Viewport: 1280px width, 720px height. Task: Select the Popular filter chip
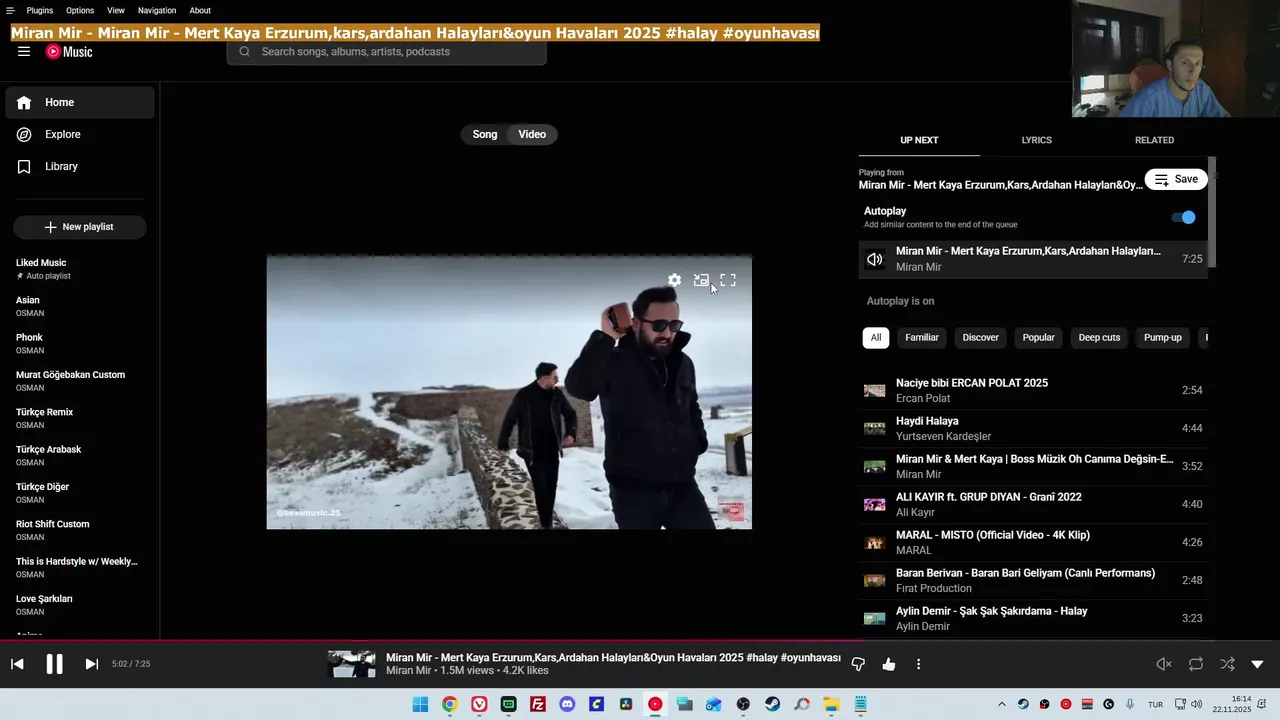(1038, 338)
